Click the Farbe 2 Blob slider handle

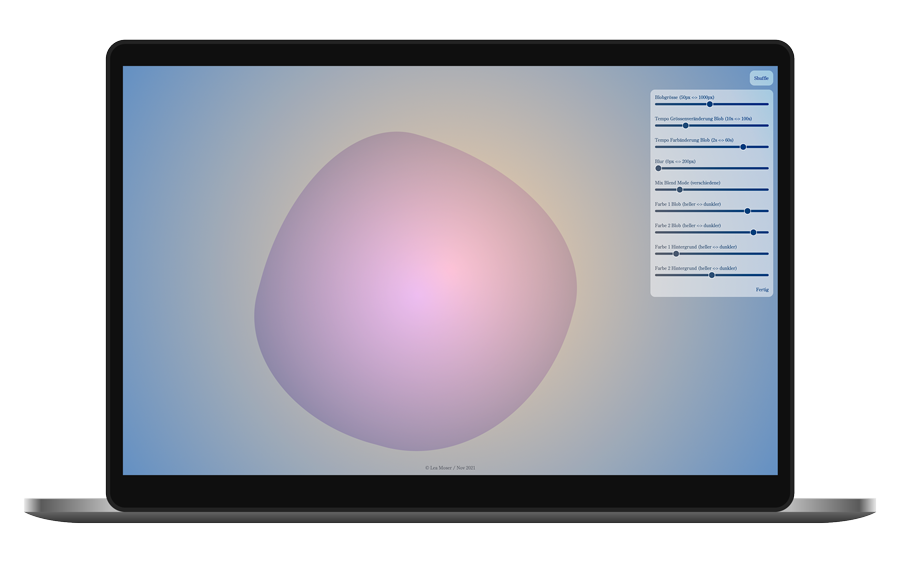pos(754,232)
